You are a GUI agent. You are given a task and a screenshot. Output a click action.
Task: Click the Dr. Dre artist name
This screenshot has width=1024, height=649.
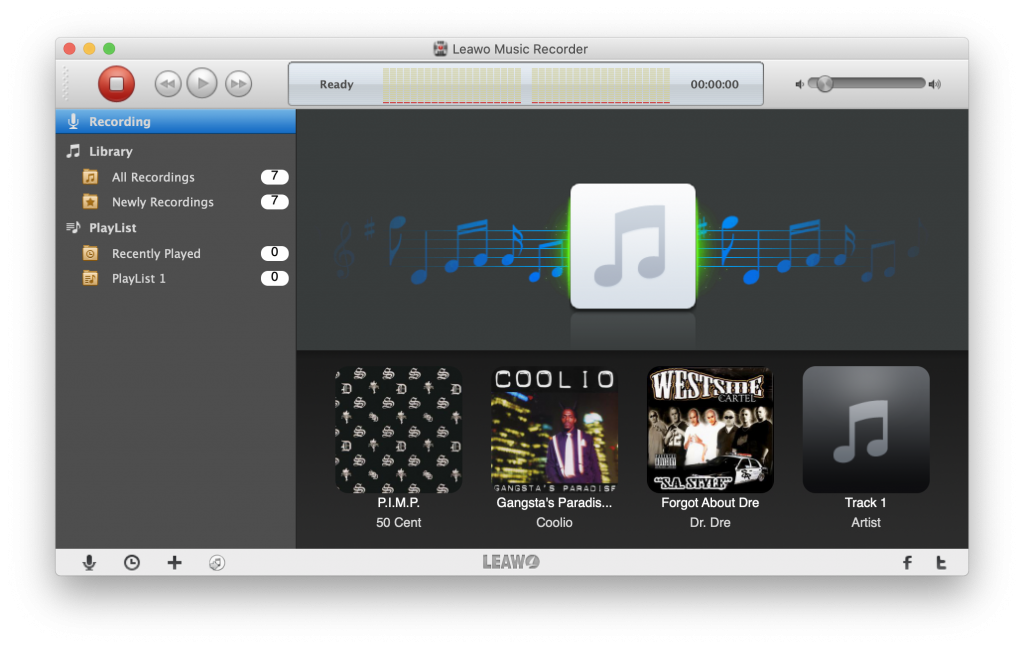pyautogui.click(x=710, y=522)
